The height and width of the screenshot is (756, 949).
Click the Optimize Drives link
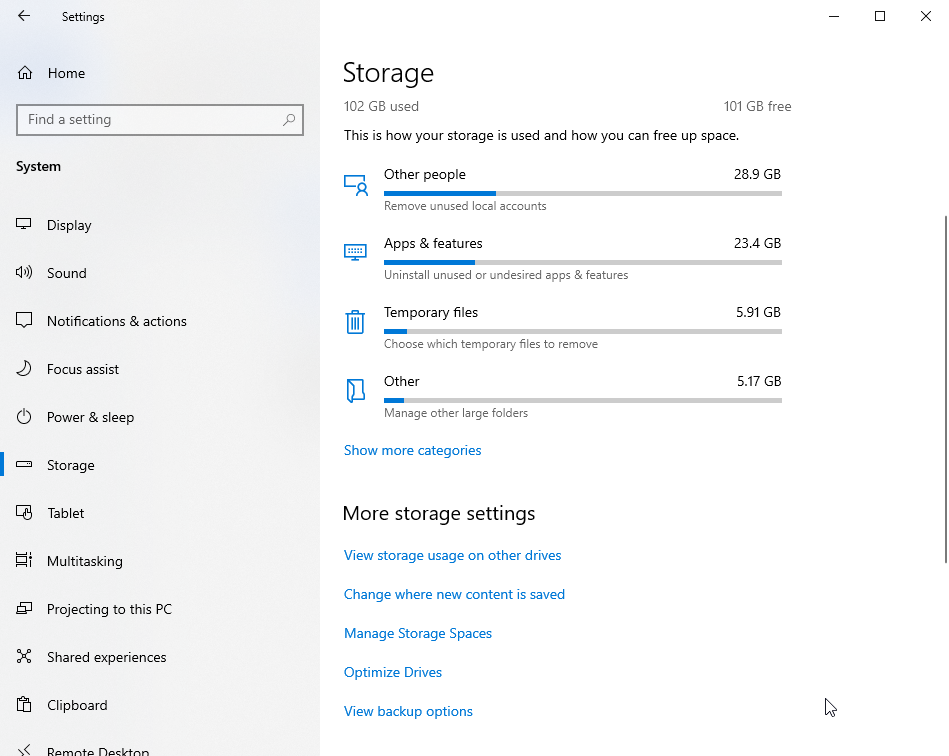[x=393, y=672]
